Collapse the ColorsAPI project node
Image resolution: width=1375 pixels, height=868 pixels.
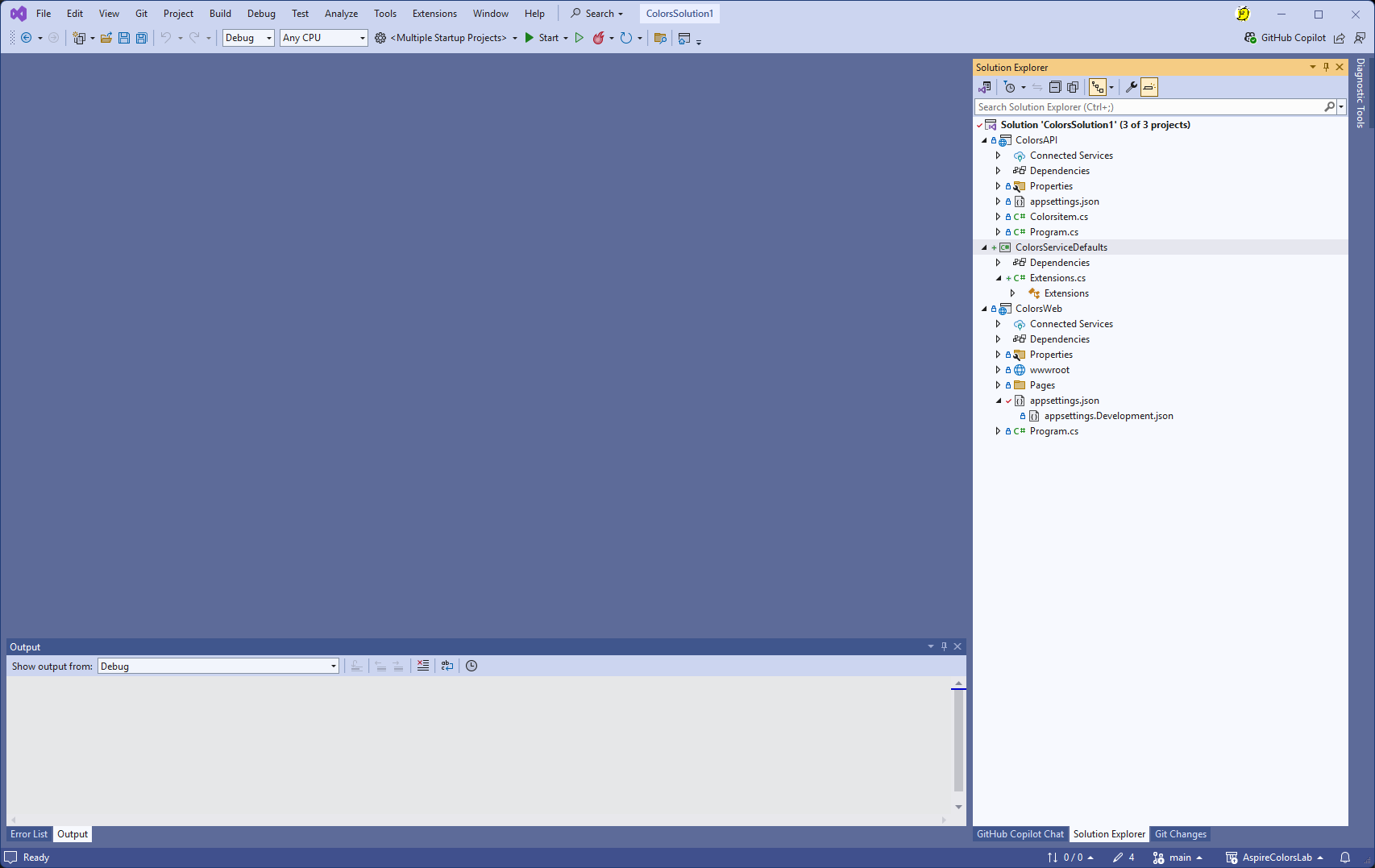point(984,140)
